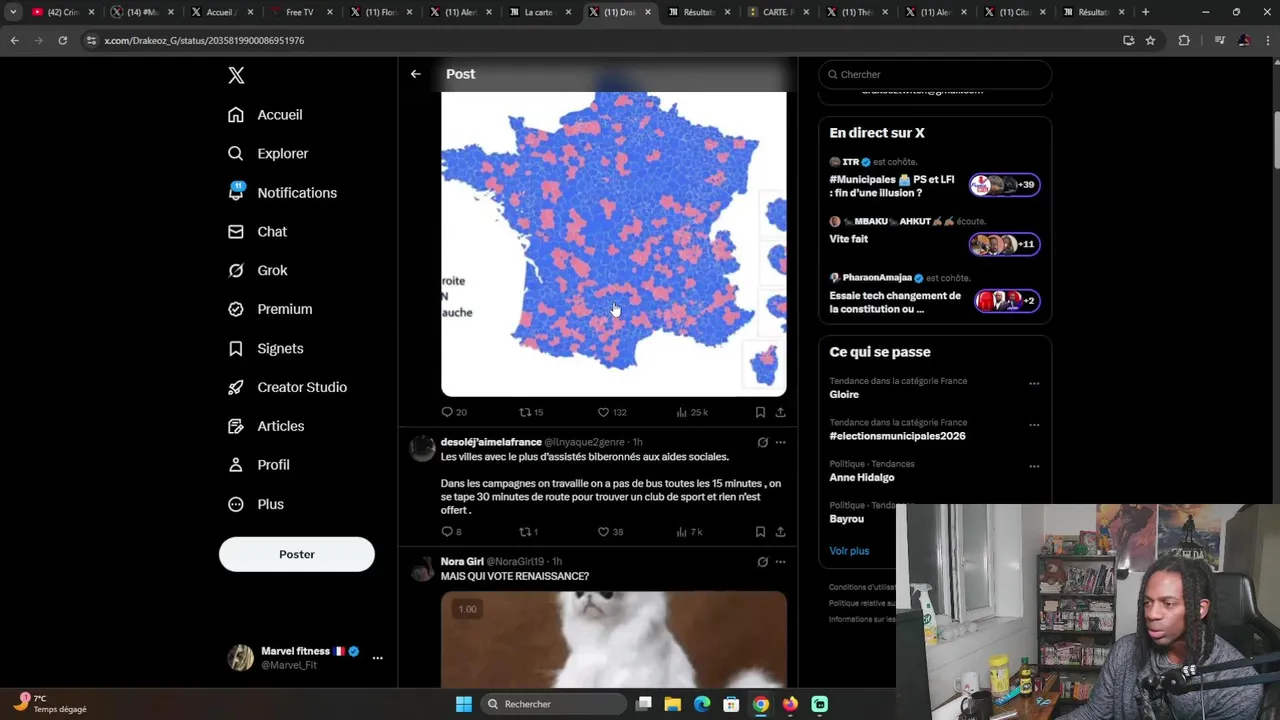Open the tab search dropdown arrow
The image size is (1280, 720).
coord(13,12)
